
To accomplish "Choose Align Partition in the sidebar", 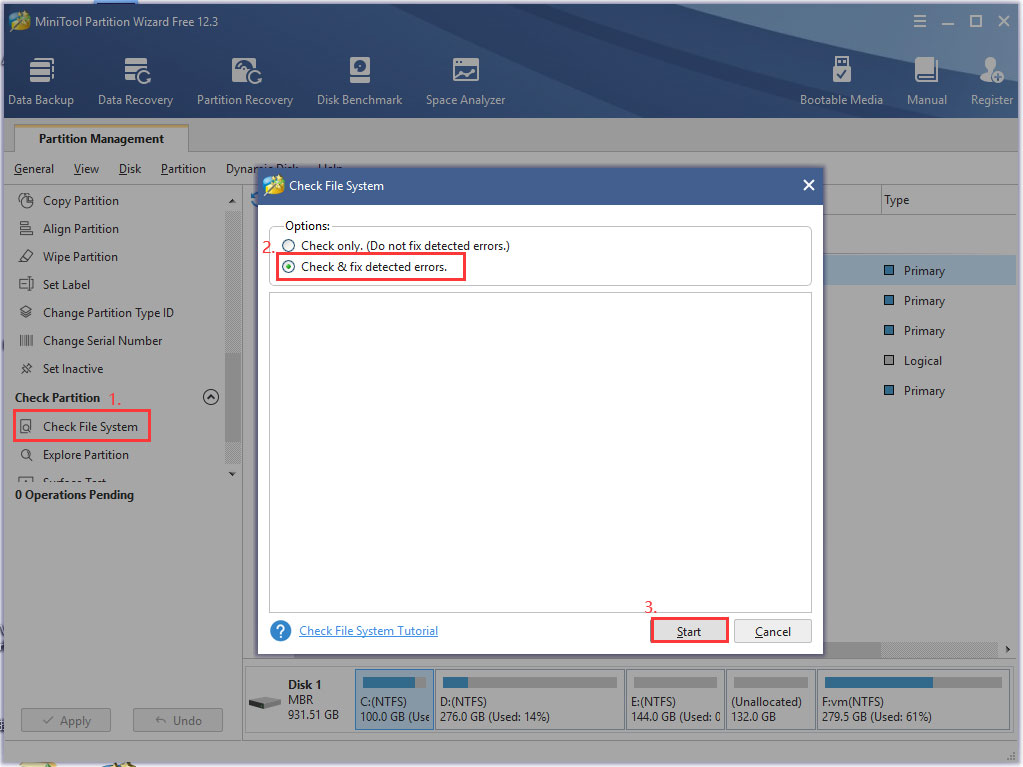I will [x=81, y=229].
